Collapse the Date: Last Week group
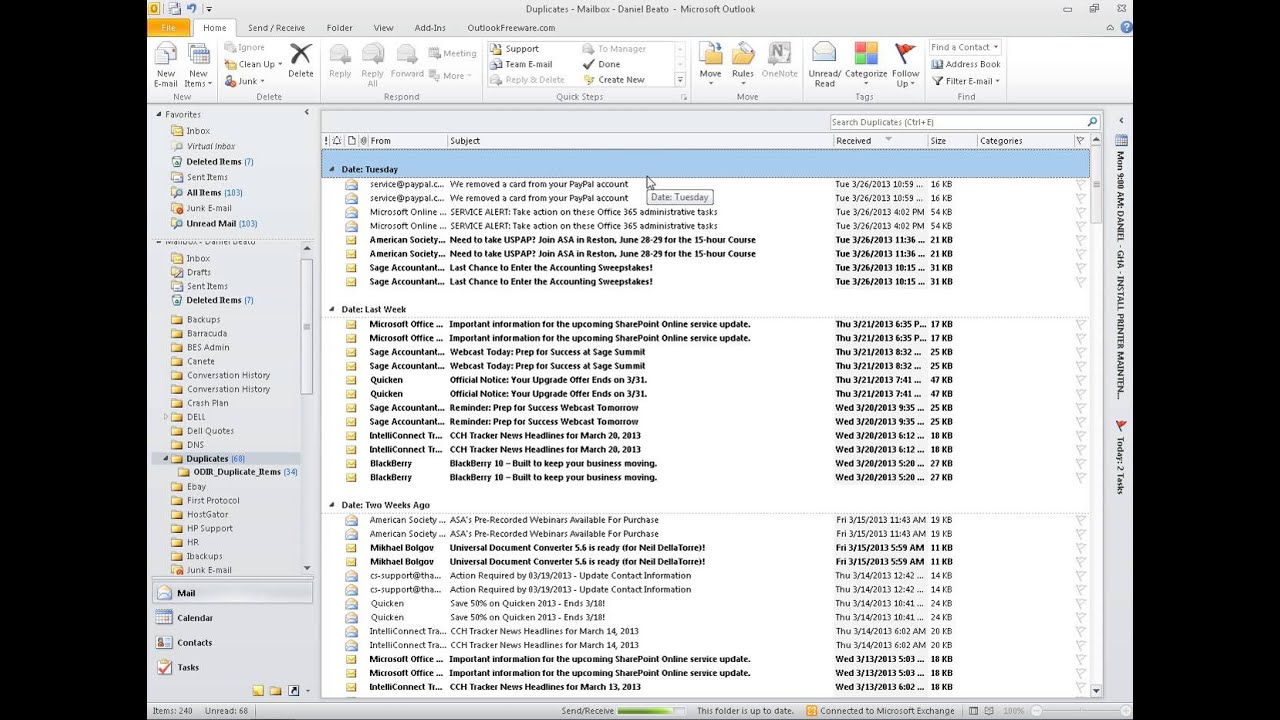Image resolution: width=1280 pixels, height=720 pixels. click(x=332, y=309)
